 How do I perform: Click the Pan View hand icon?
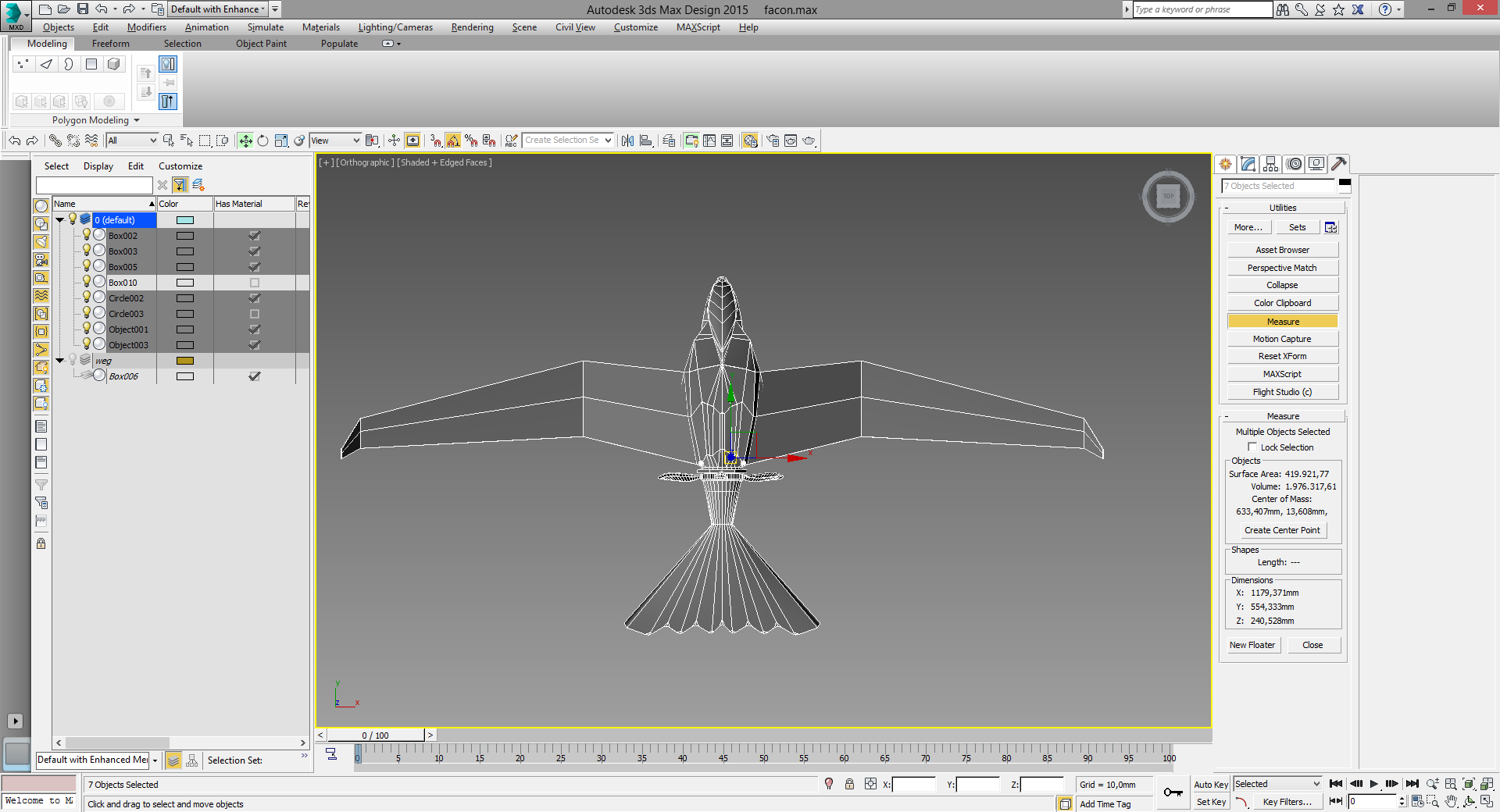[x=1451, y=802]
